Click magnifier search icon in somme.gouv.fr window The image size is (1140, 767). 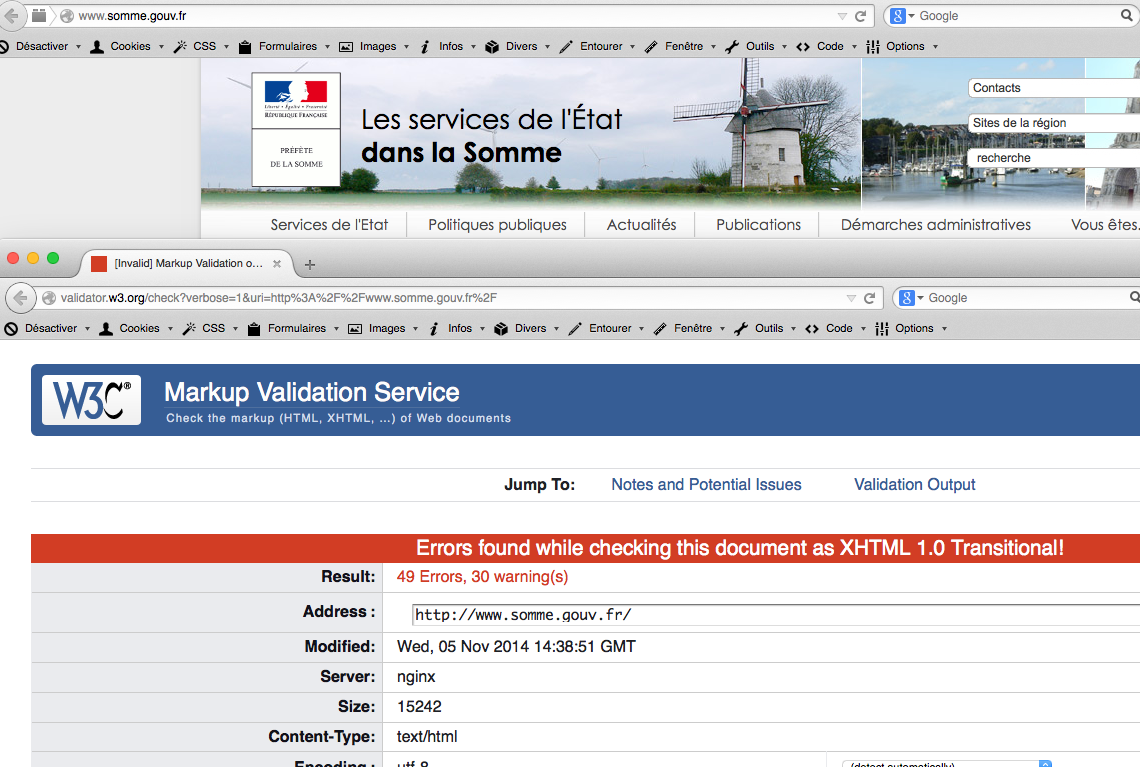pyautogui.click(x=1127, y=15)
